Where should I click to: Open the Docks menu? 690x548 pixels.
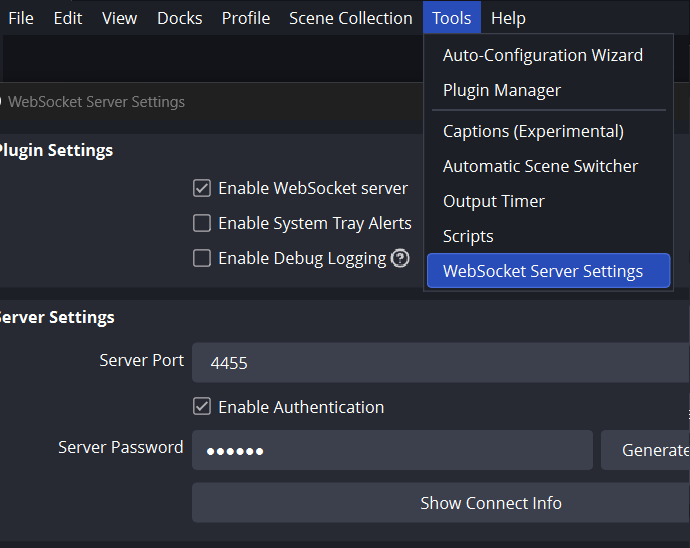point(180,18)
